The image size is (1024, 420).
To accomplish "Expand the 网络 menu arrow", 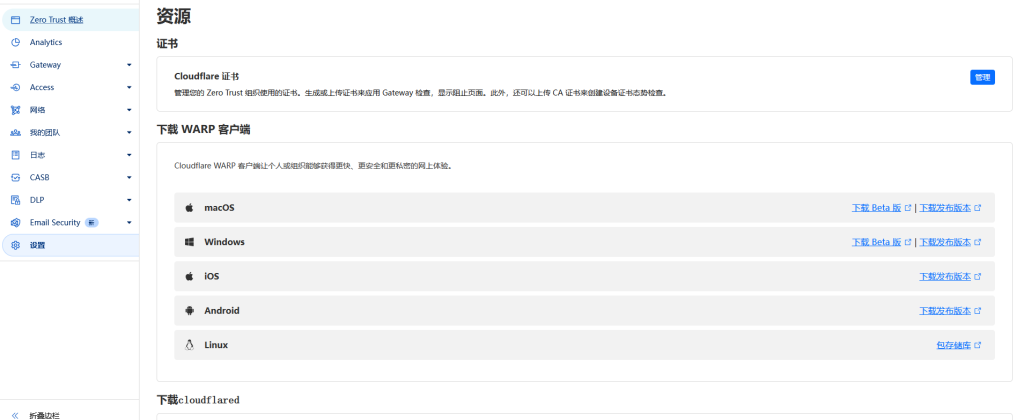I will pyautogui.click(x=129, y=110).
